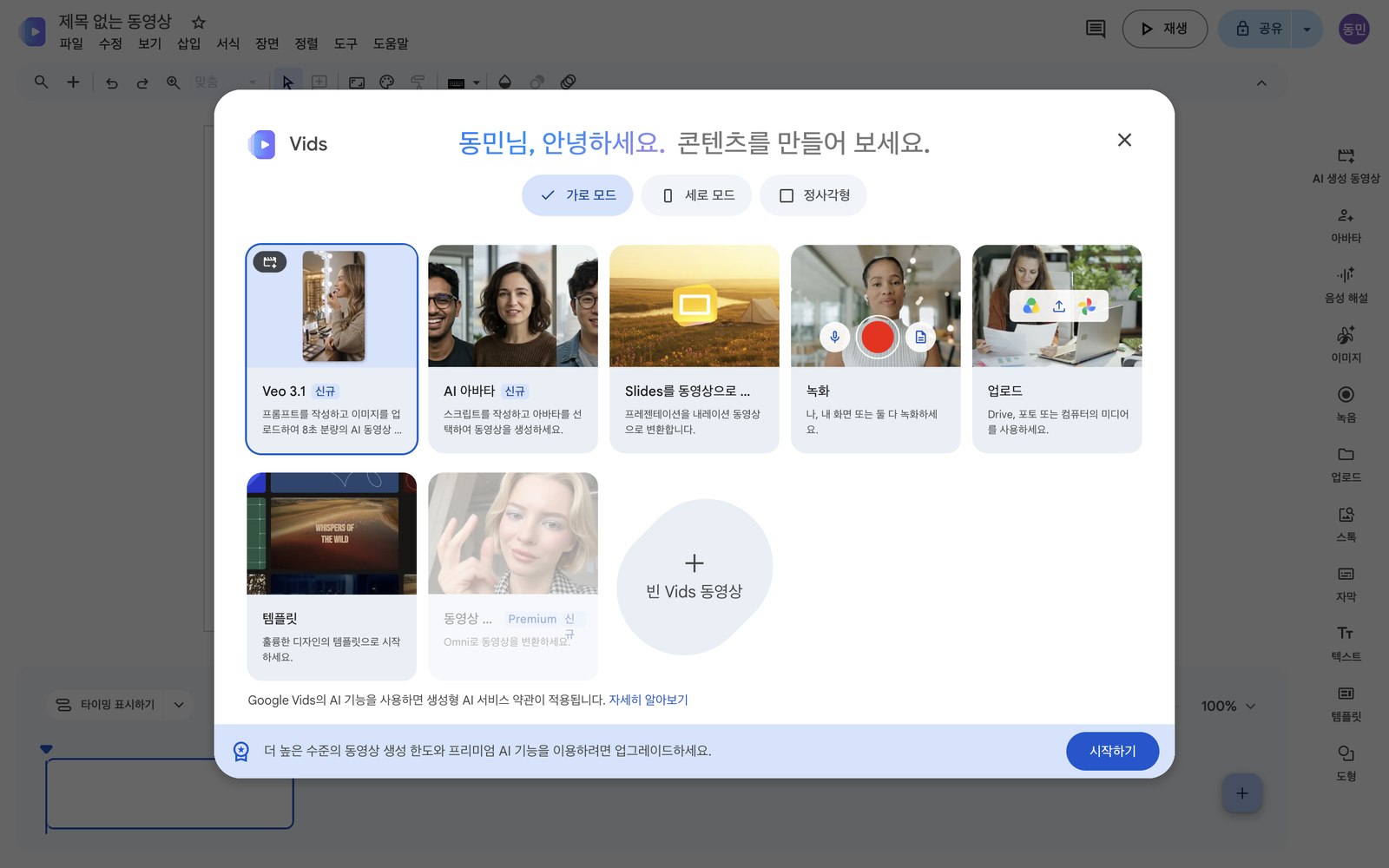
Task: Click the Vids app logo in the header
Action: (33, 32)
